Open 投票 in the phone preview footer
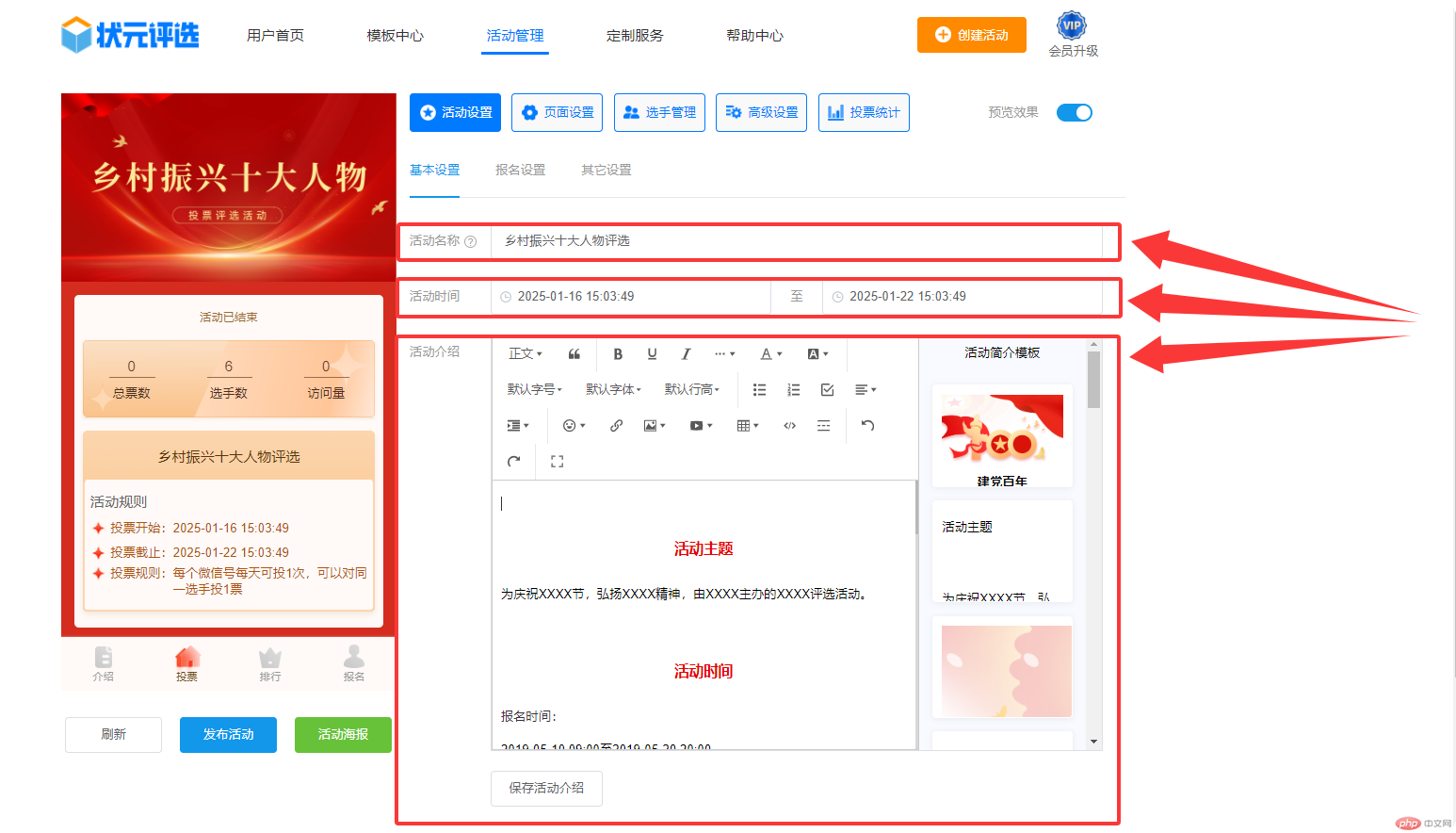The image size is (1456, 833). [x=187, y=664]
